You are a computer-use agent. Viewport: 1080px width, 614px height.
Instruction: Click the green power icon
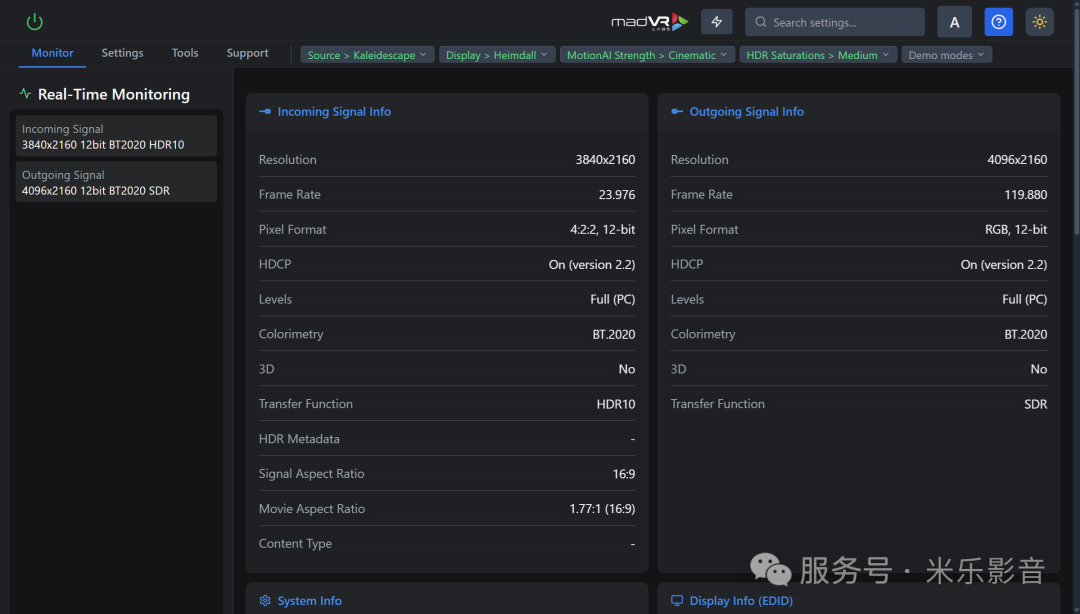[x=35, y=21]
